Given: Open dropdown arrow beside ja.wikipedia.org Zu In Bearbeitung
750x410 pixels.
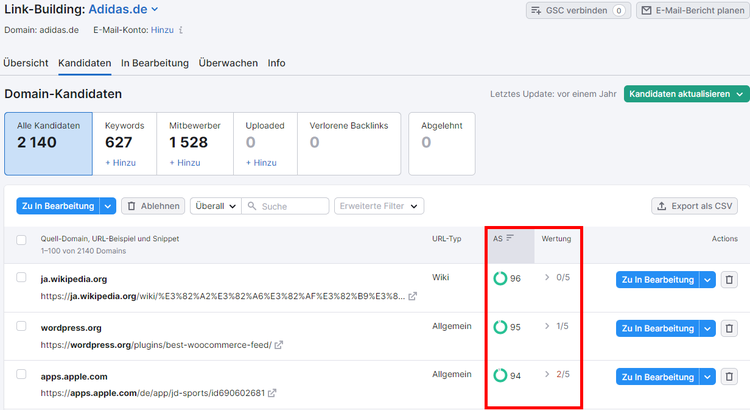Looking at the screenshot, I should tap(707, 280).
